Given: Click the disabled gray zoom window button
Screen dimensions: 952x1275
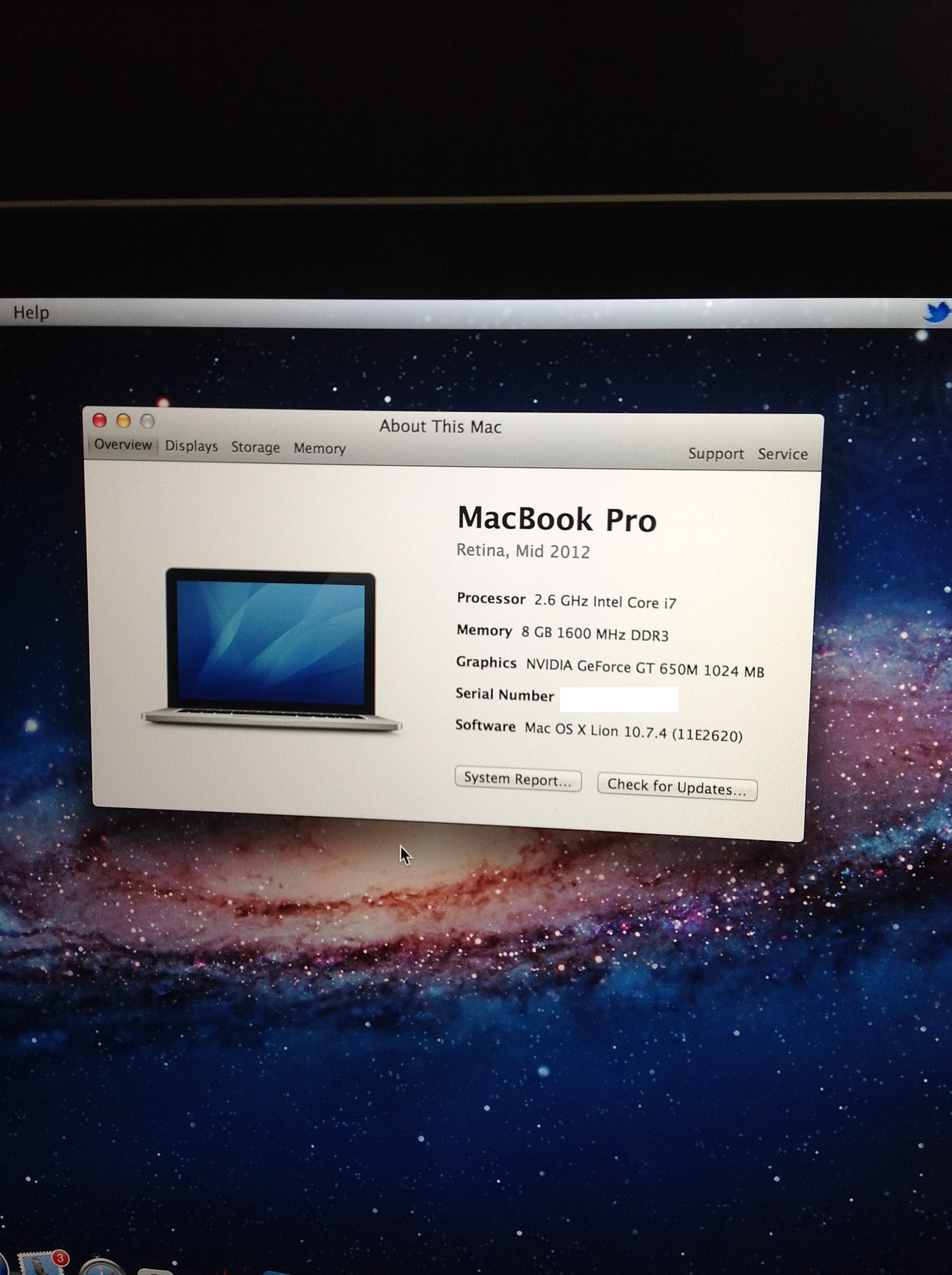Looking at the screenshot, I should tap(148, 422).
